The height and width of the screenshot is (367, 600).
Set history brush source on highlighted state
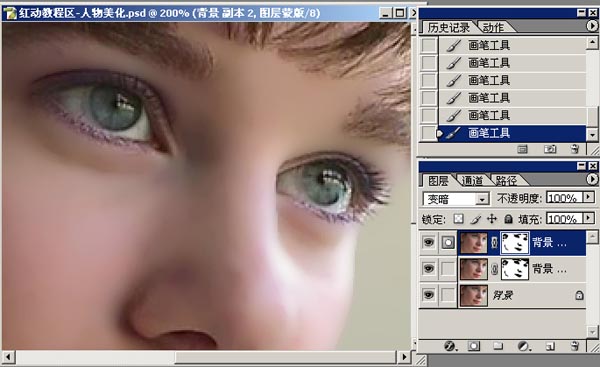click(428, 133)
